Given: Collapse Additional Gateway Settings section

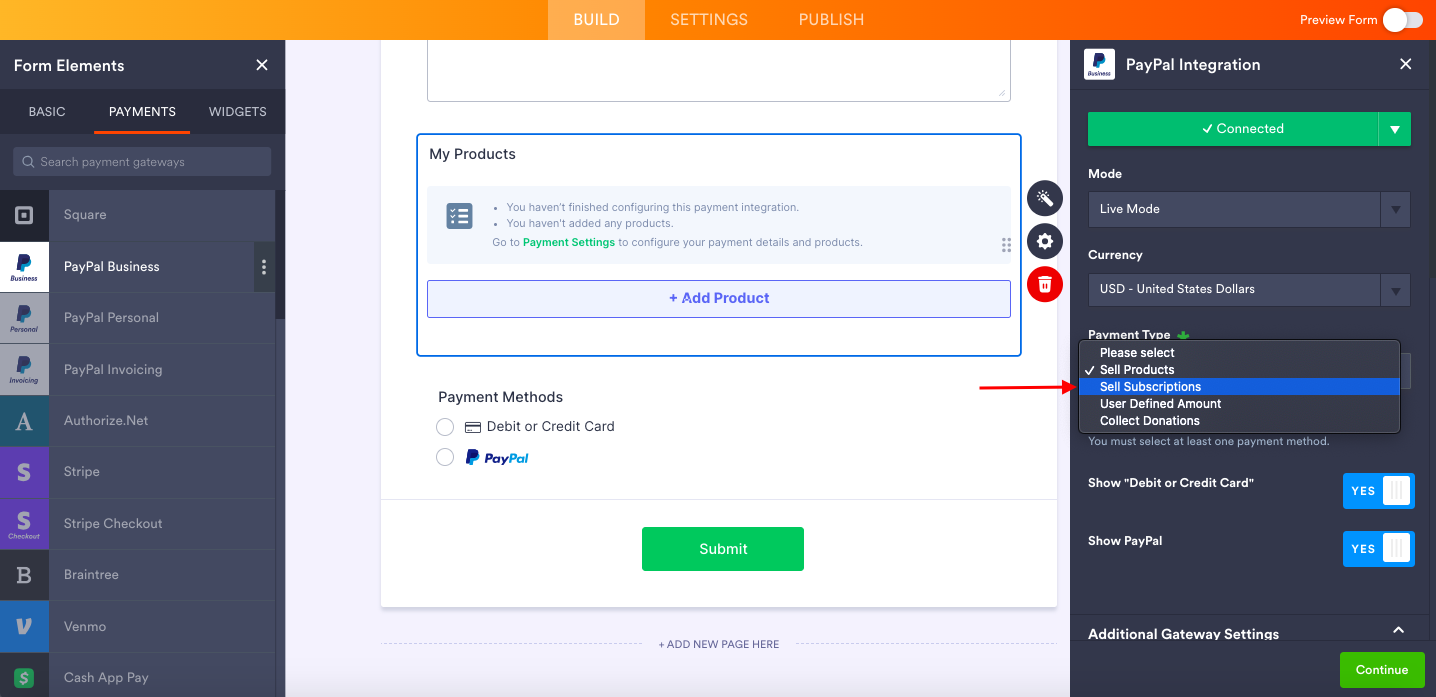Looking at the screenshot, I should [x=1398, y=631].
